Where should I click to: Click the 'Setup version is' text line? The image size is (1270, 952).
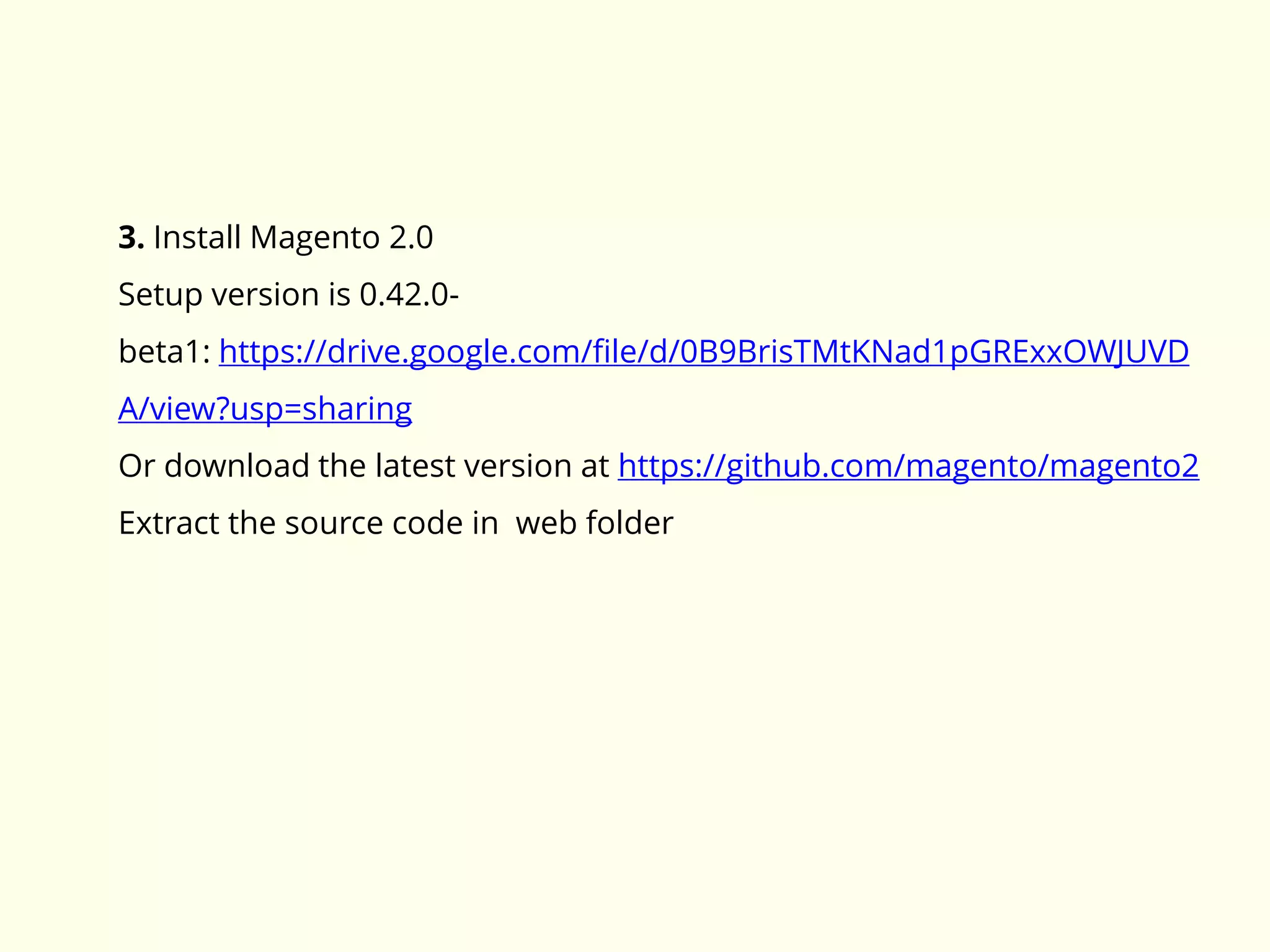(288, 294)
